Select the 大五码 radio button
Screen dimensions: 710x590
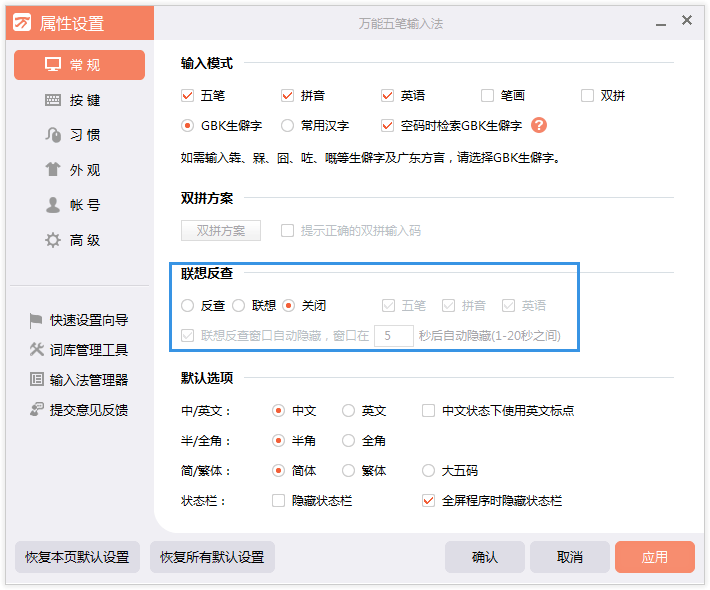pos(428,470)
